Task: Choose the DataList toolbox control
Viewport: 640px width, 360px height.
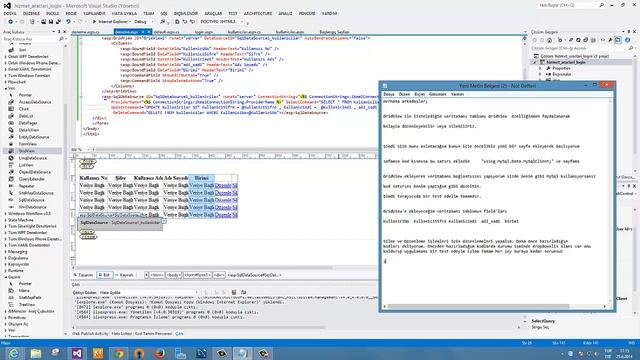Action: pyautogui.click(x=26, y=116)
